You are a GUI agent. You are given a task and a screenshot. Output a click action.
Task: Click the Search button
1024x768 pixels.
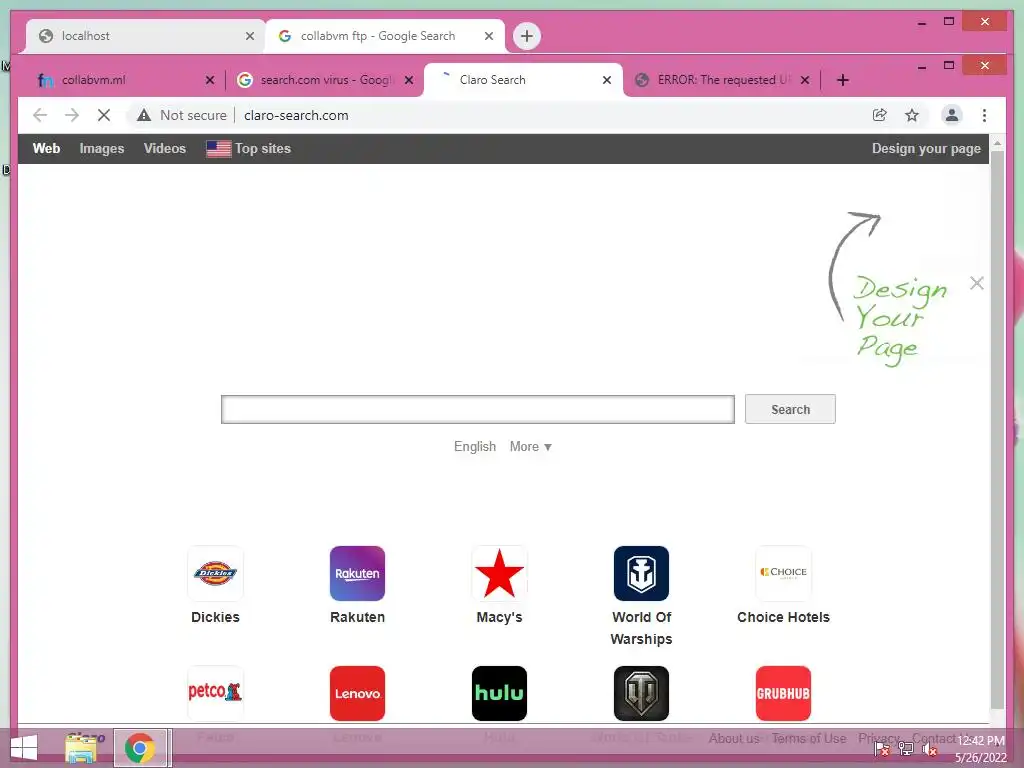pyautogui.click(x=790, y=409)
